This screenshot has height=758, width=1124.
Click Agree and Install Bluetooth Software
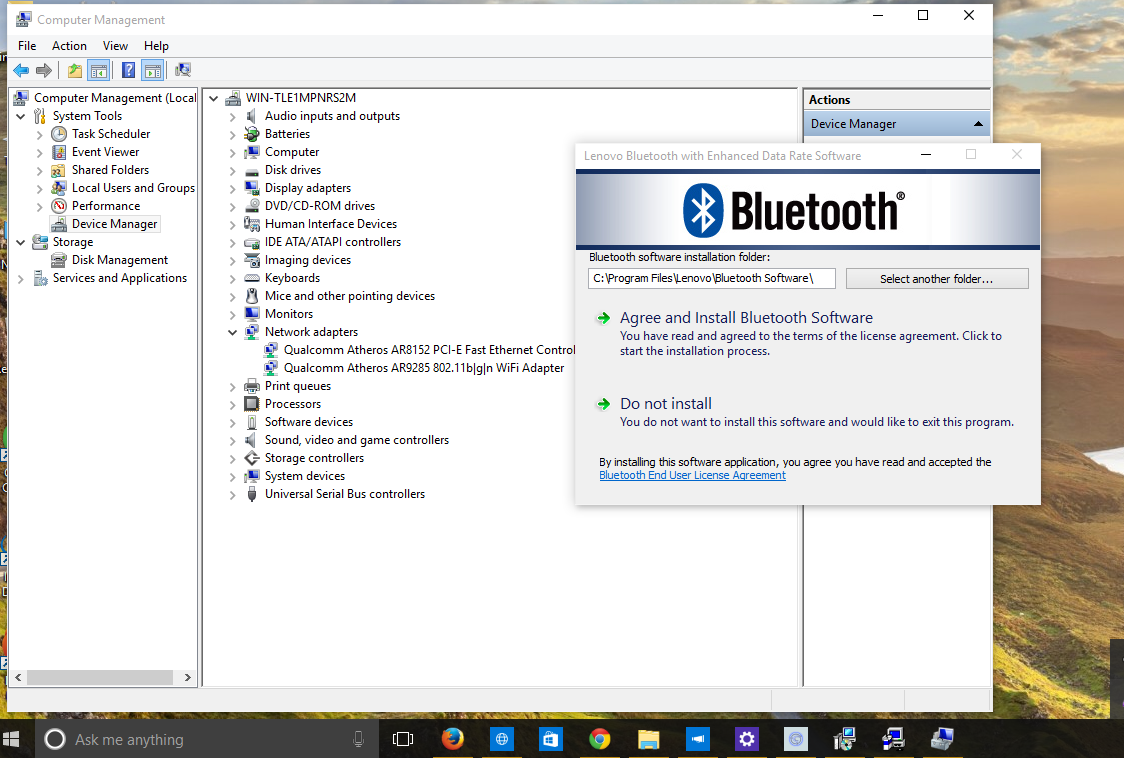coord(746,318)
